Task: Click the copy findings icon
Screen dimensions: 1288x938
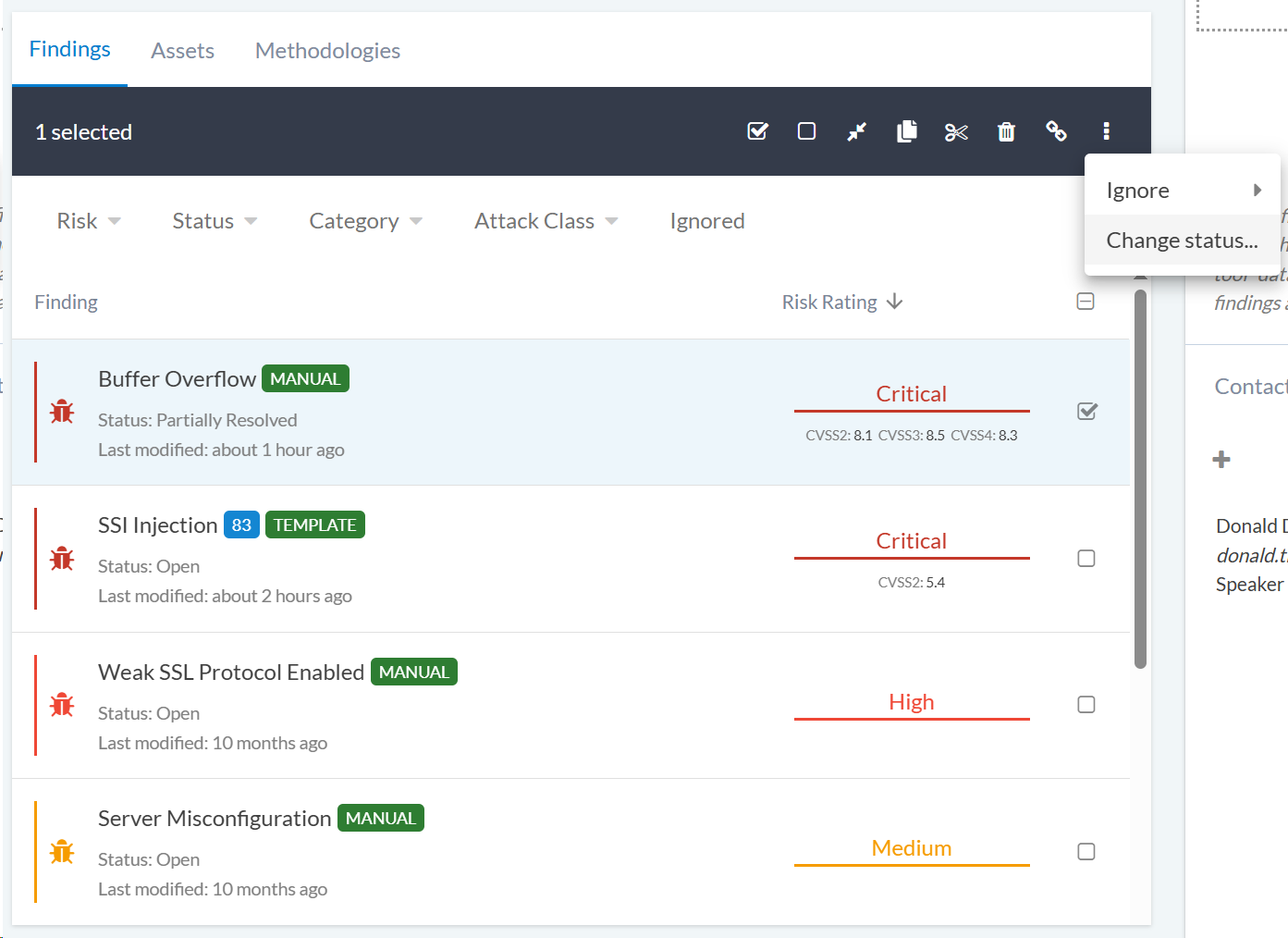Action: tap(906, 131)
